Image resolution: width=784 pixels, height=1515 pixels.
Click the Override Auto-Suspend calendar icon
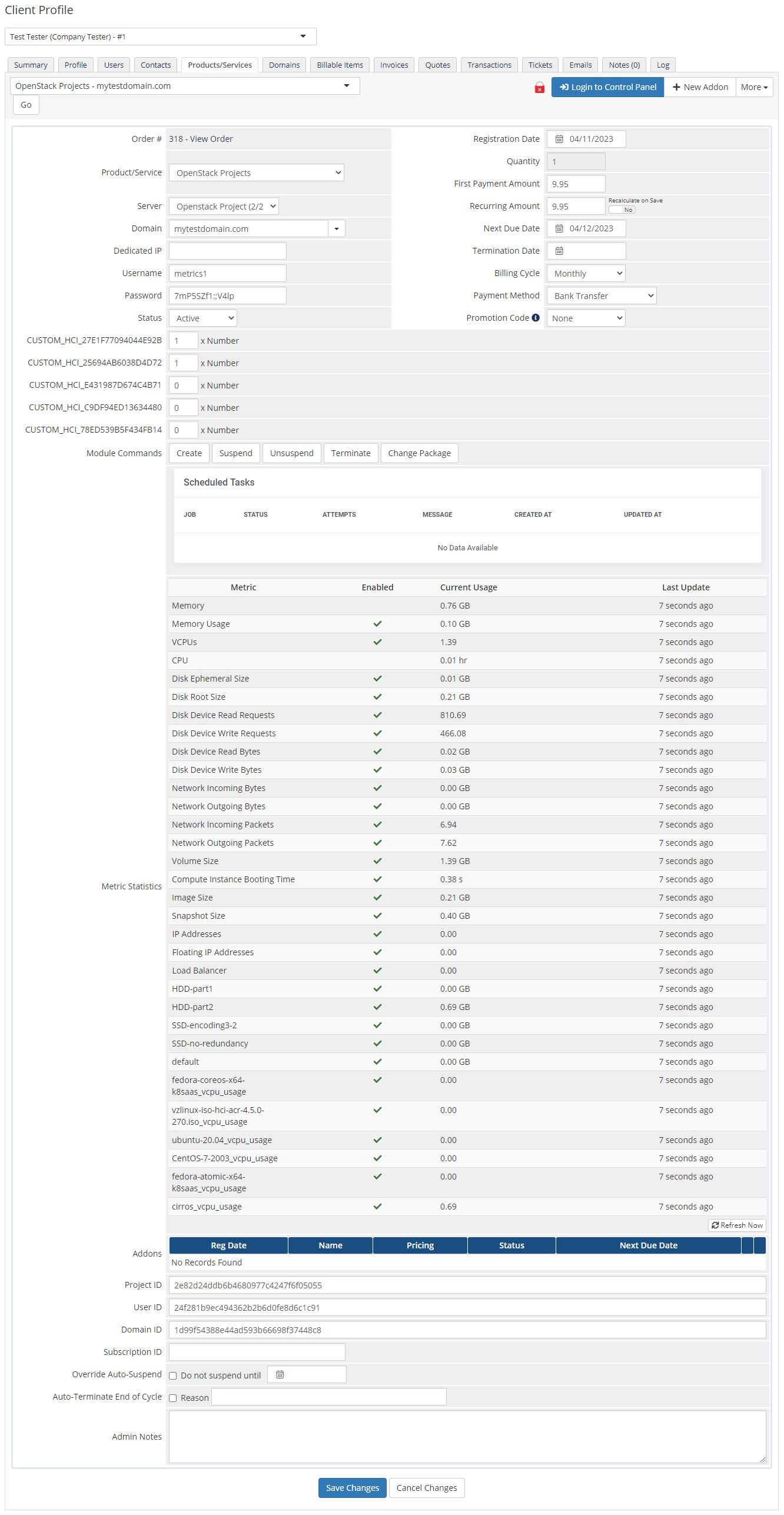point(280,1374)
